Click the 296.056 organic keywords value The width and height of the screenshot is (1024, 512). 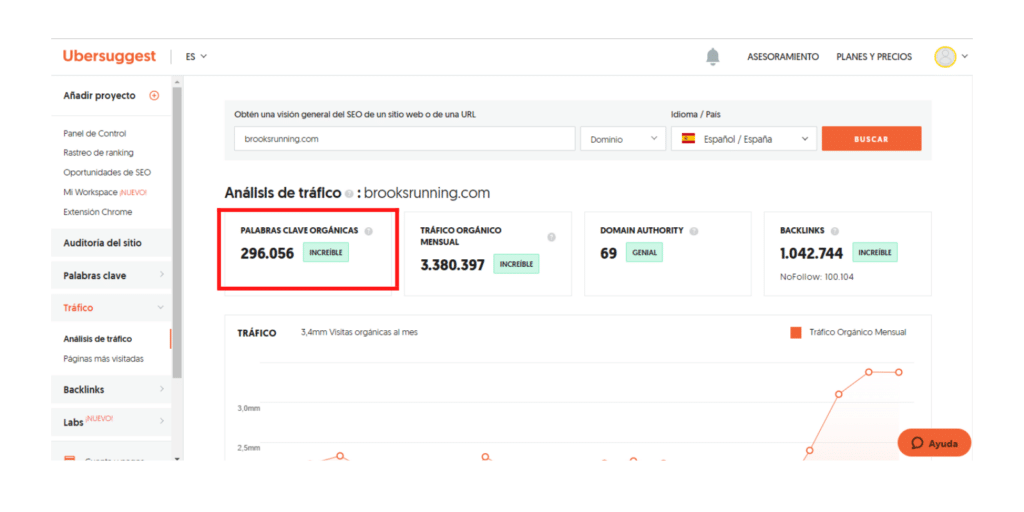tap(267, 253)
